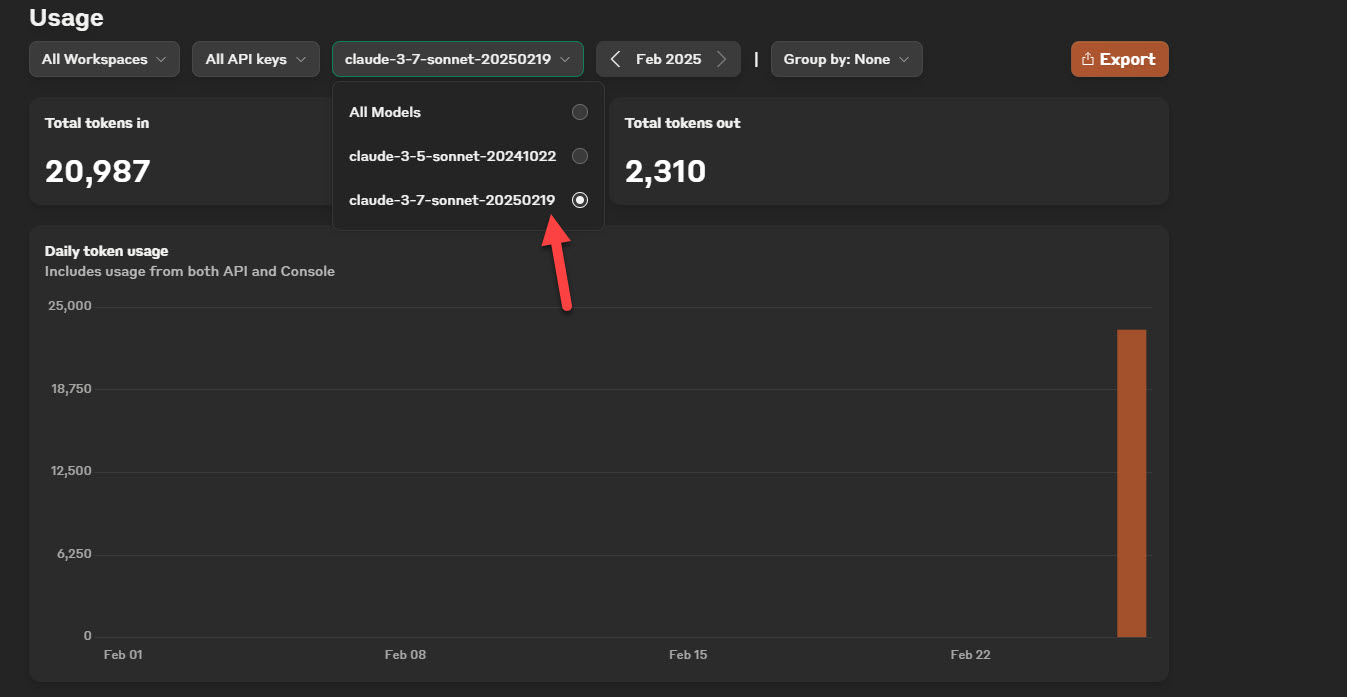This screenshot has height=697, width=1347.
Task: Click the Total tokens in label
Action: (x=97, y=123)
